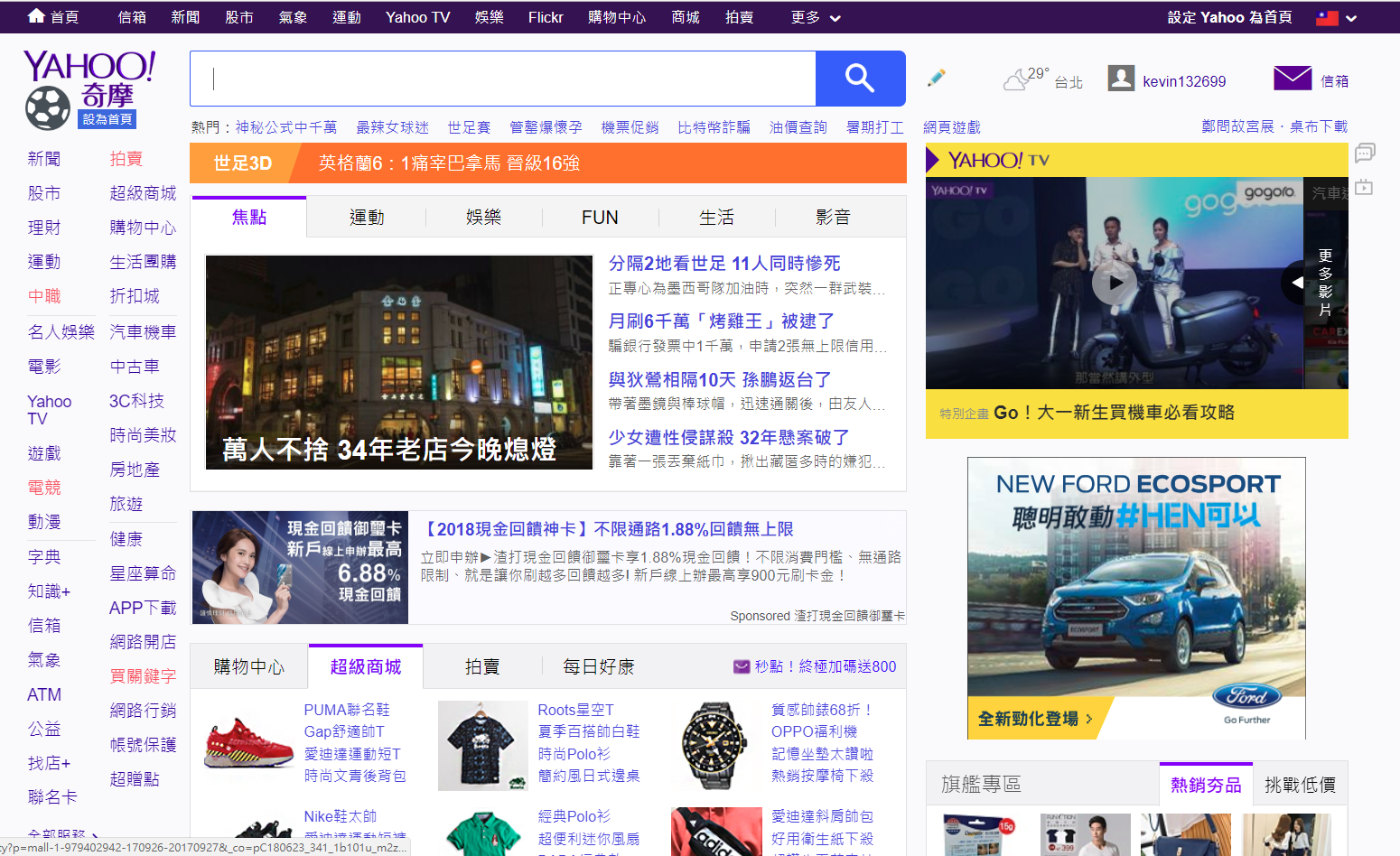Open 買關鍵字 in left sidebar
This screenshot has width=1400, height=856.
[x=143, y=676]
